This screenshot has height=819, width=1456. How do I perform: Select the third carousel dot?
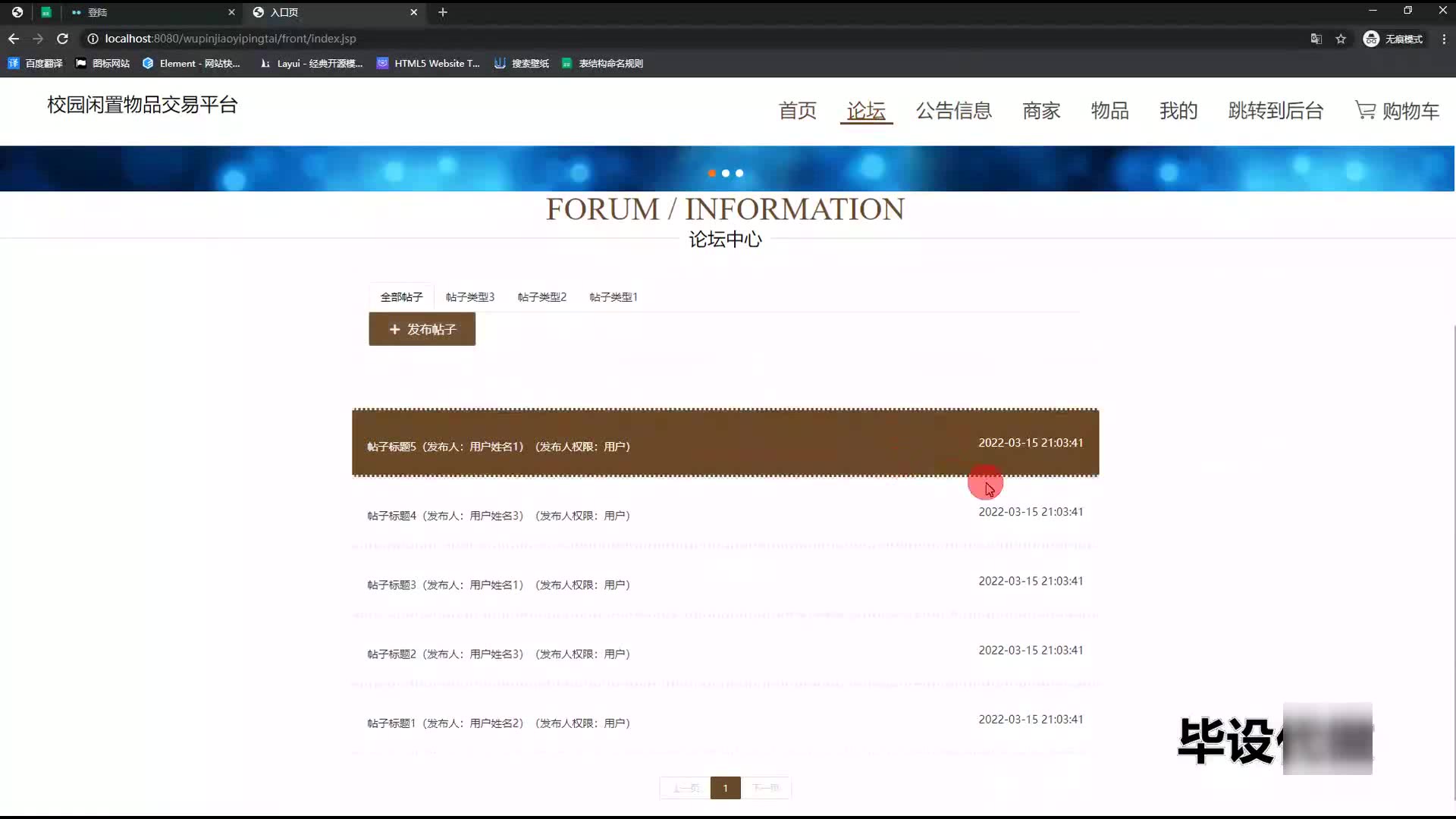click(x=739, y=174)
